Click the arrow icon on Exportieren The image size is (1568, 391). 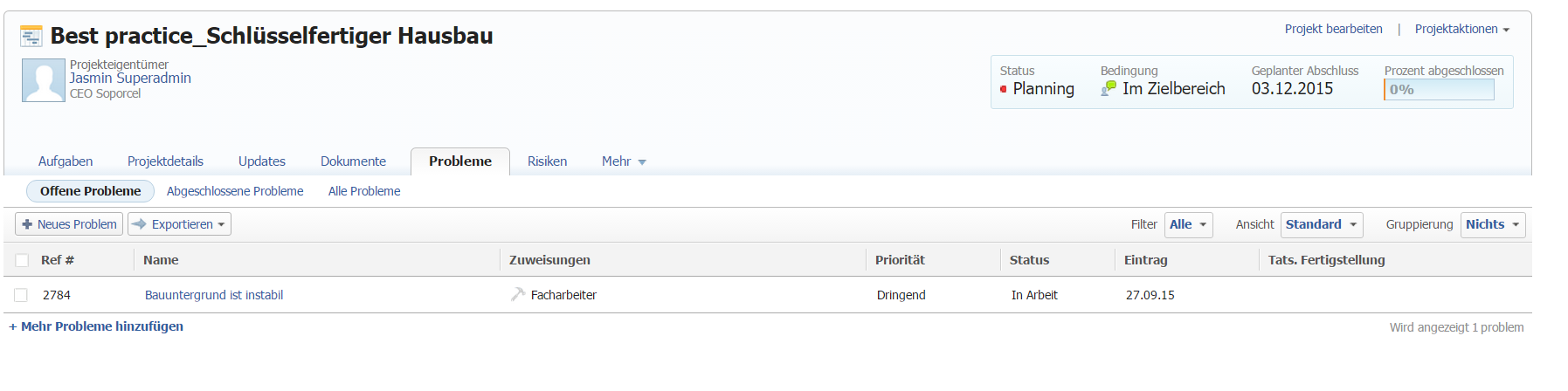139,224
